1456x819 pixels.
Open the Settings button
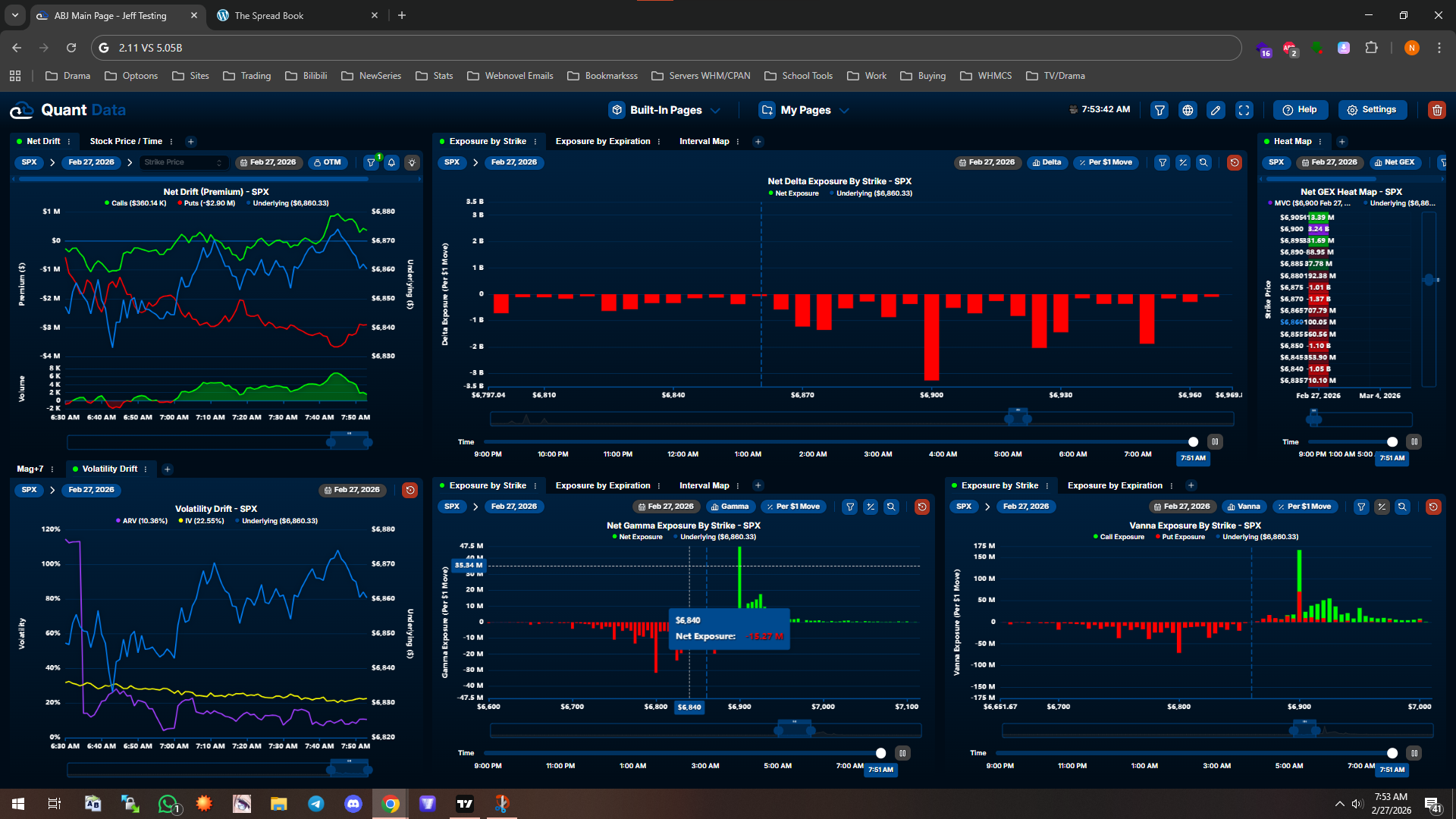[1372, 110]
